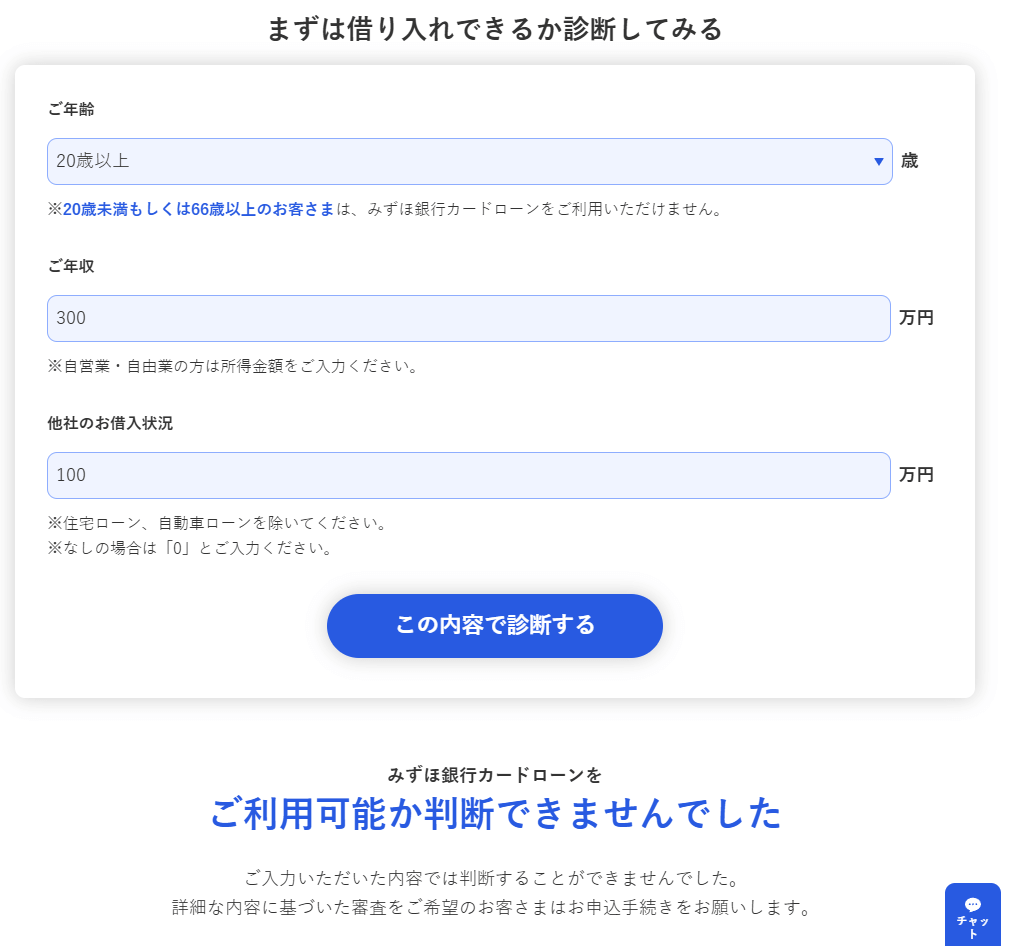Click the blue 20歳未満もしくは66歳以上のお客さま text

(x=199, y=209)
